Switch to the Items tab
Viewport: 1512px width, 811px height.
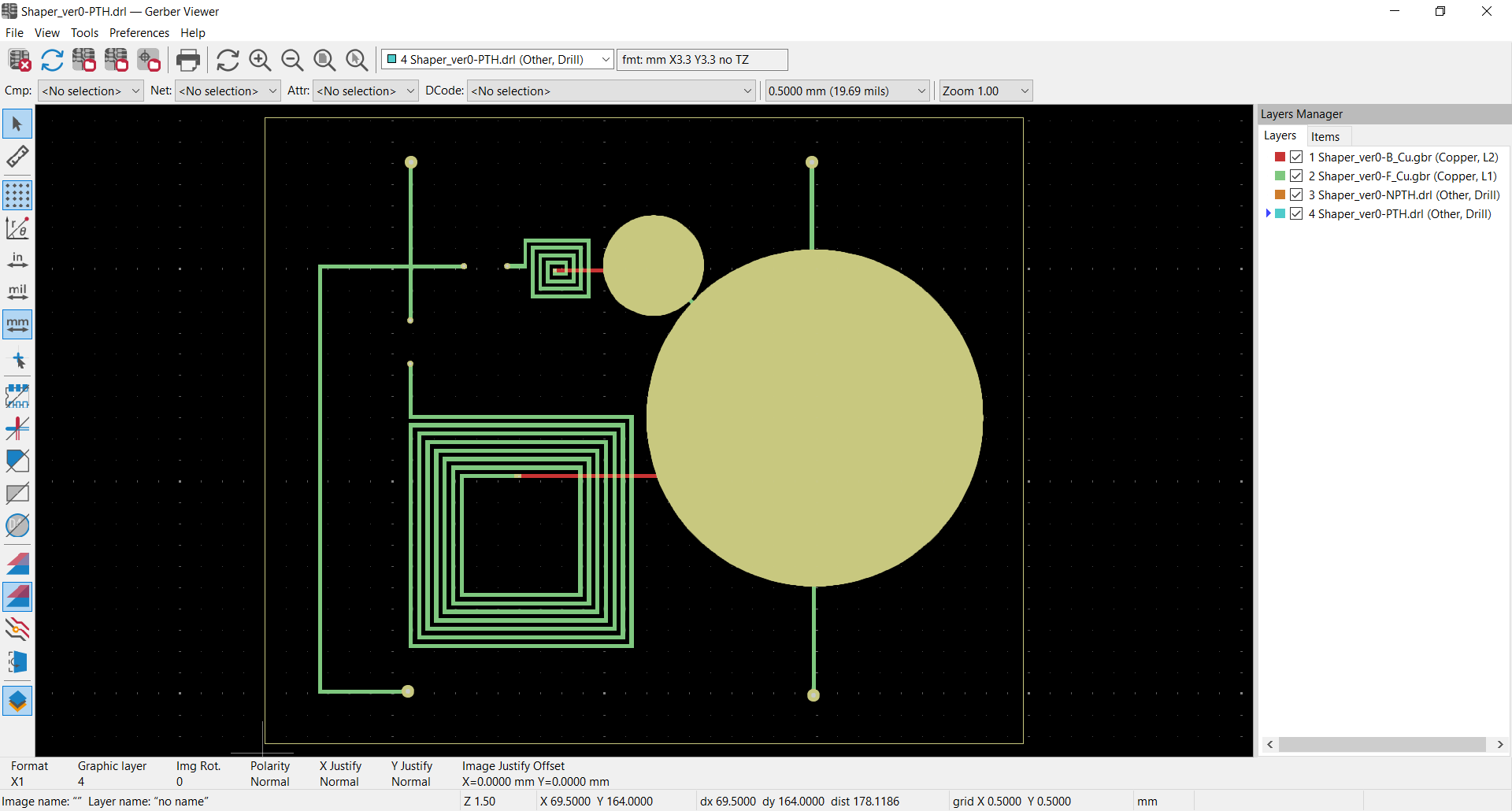tap(1325, 136)
